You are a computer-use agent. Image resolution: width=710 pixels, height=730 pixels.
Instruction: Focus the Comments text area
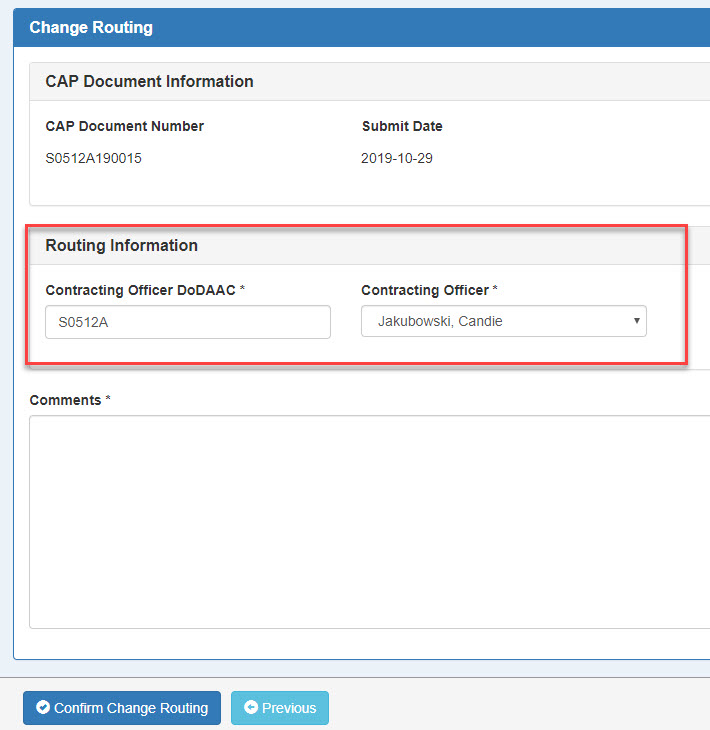[369, 521]
